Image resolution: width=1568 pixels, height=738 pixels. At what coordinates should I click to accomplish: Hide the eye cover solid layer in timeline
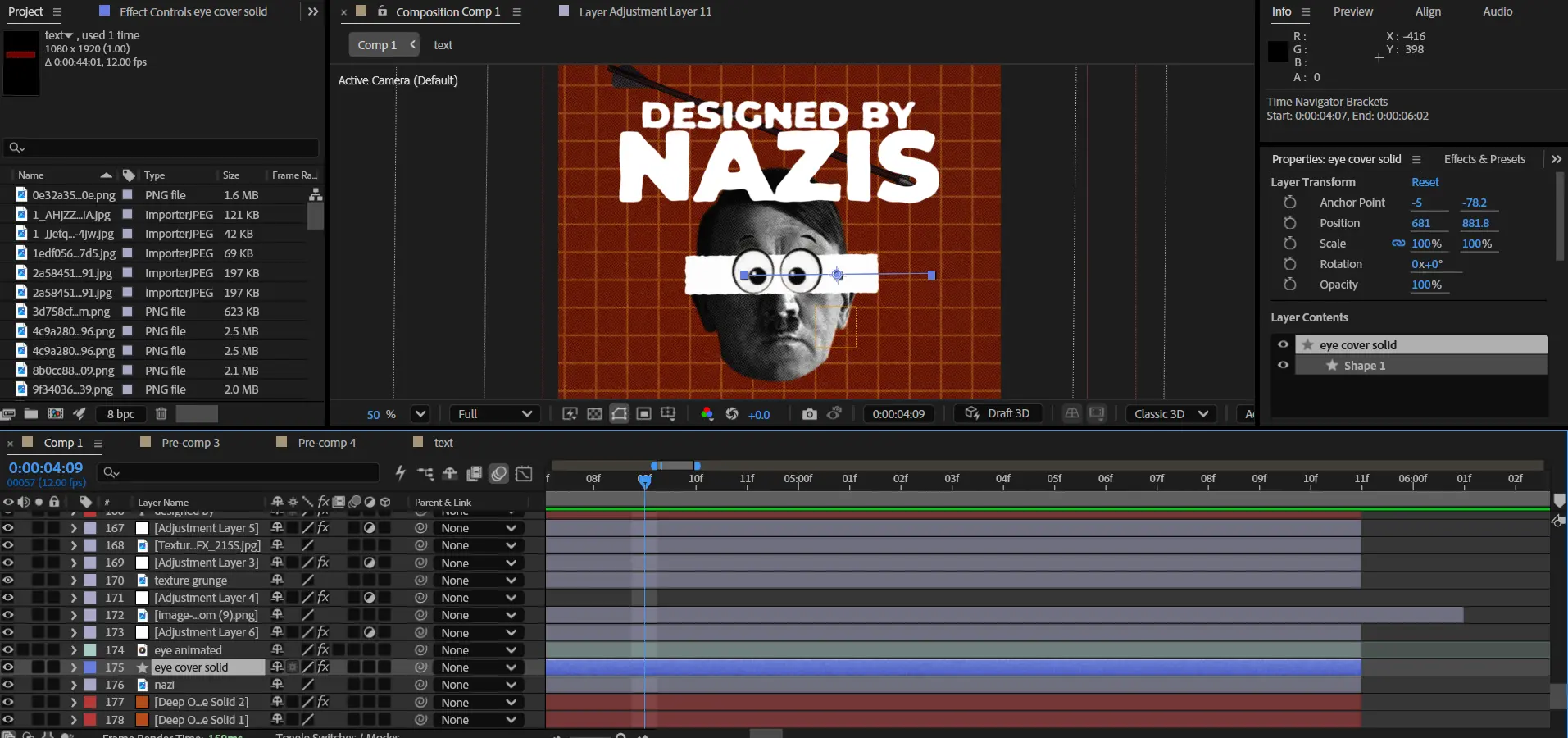point(8,667)
